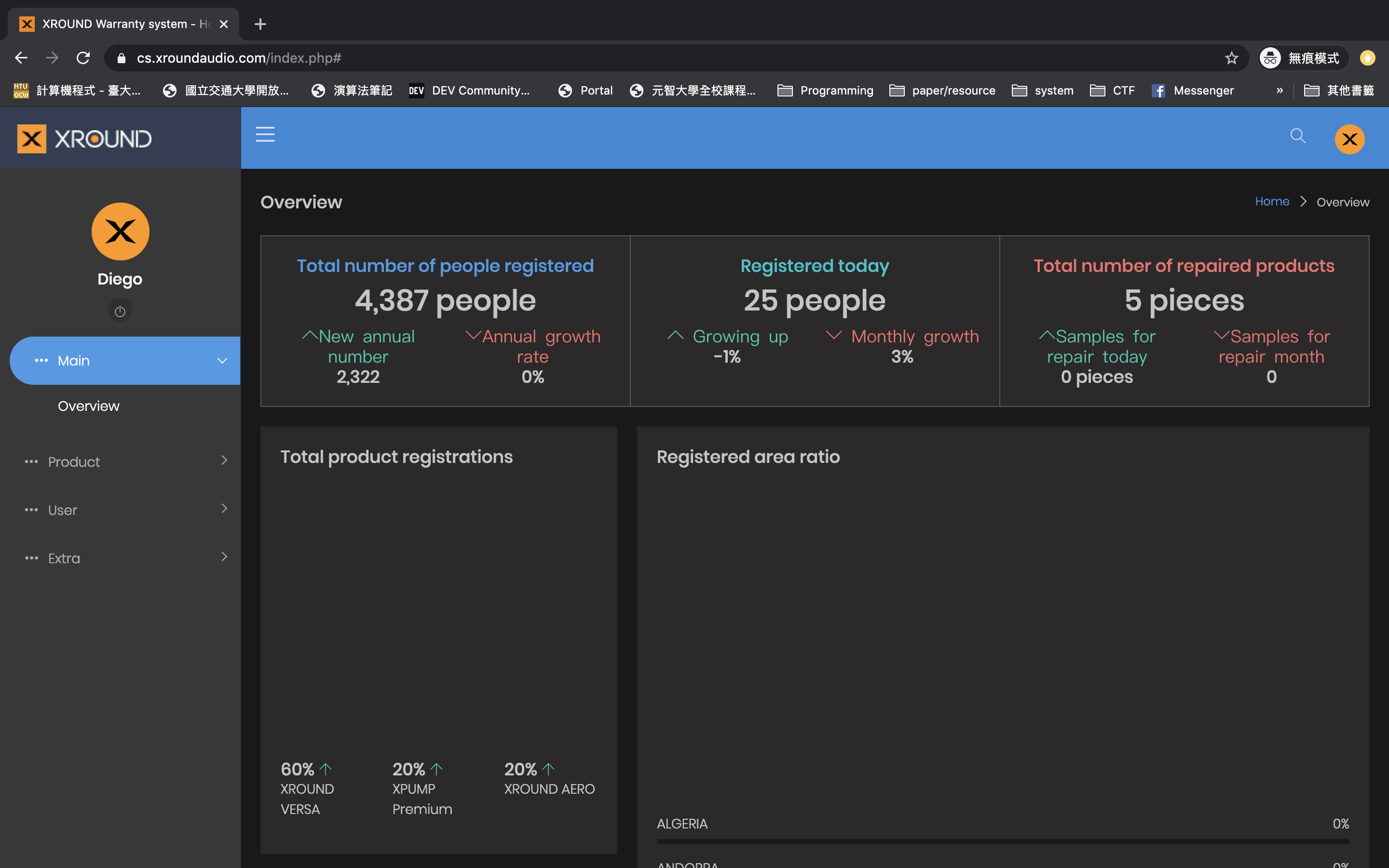Click the ALGERIA progress bar

tap(1003, 841)
